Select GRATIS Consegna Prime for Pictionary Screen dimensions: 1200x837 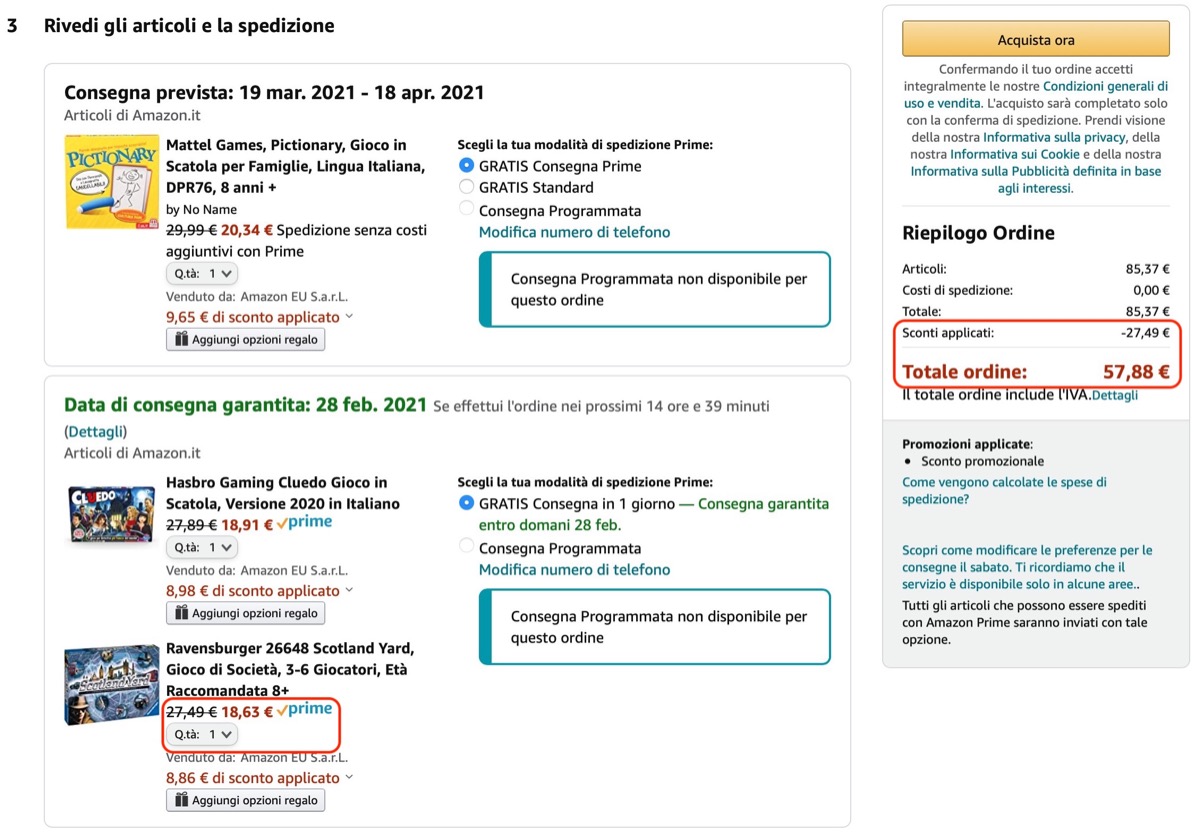point(466,166)
